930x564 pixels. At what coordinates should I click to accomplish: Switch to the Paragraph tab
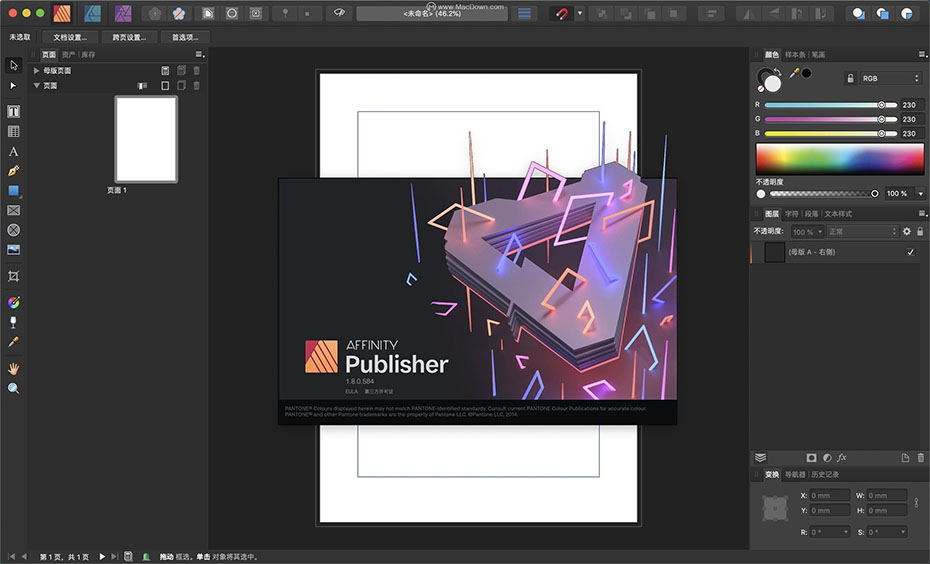coord(811,214)
